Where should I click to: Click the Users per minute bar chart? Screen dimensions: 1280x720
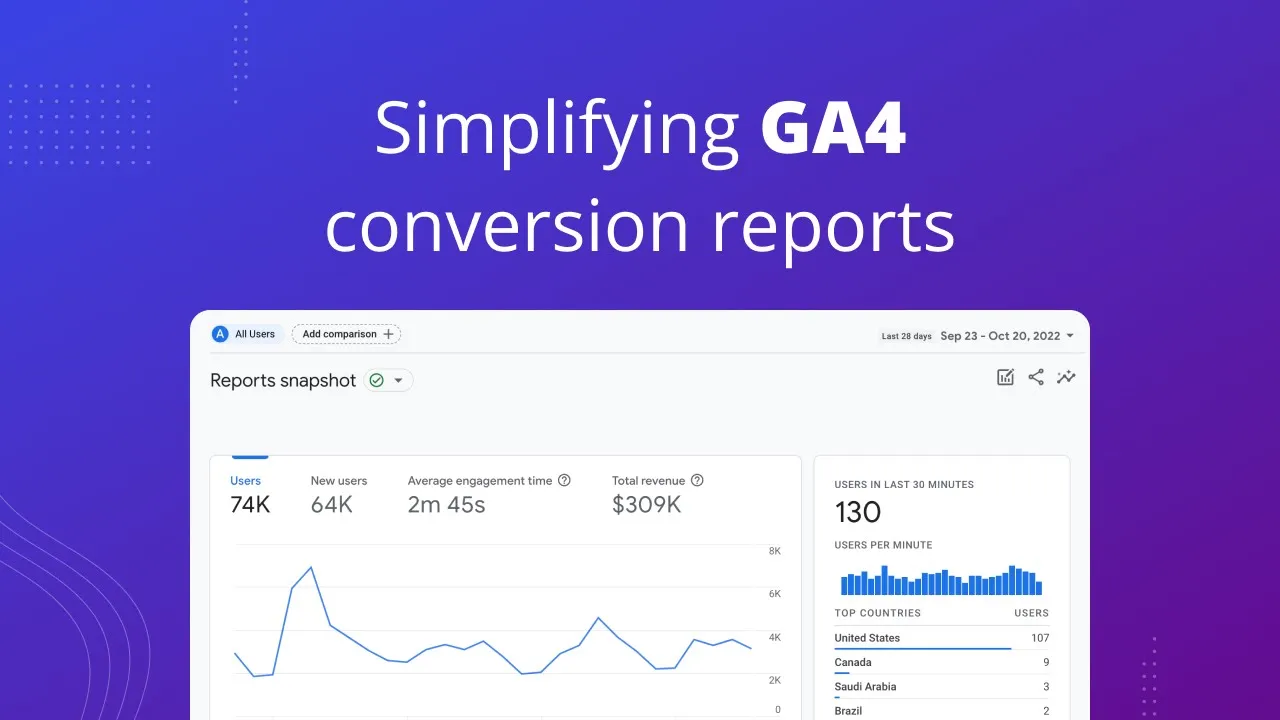[x=941, y=580]
